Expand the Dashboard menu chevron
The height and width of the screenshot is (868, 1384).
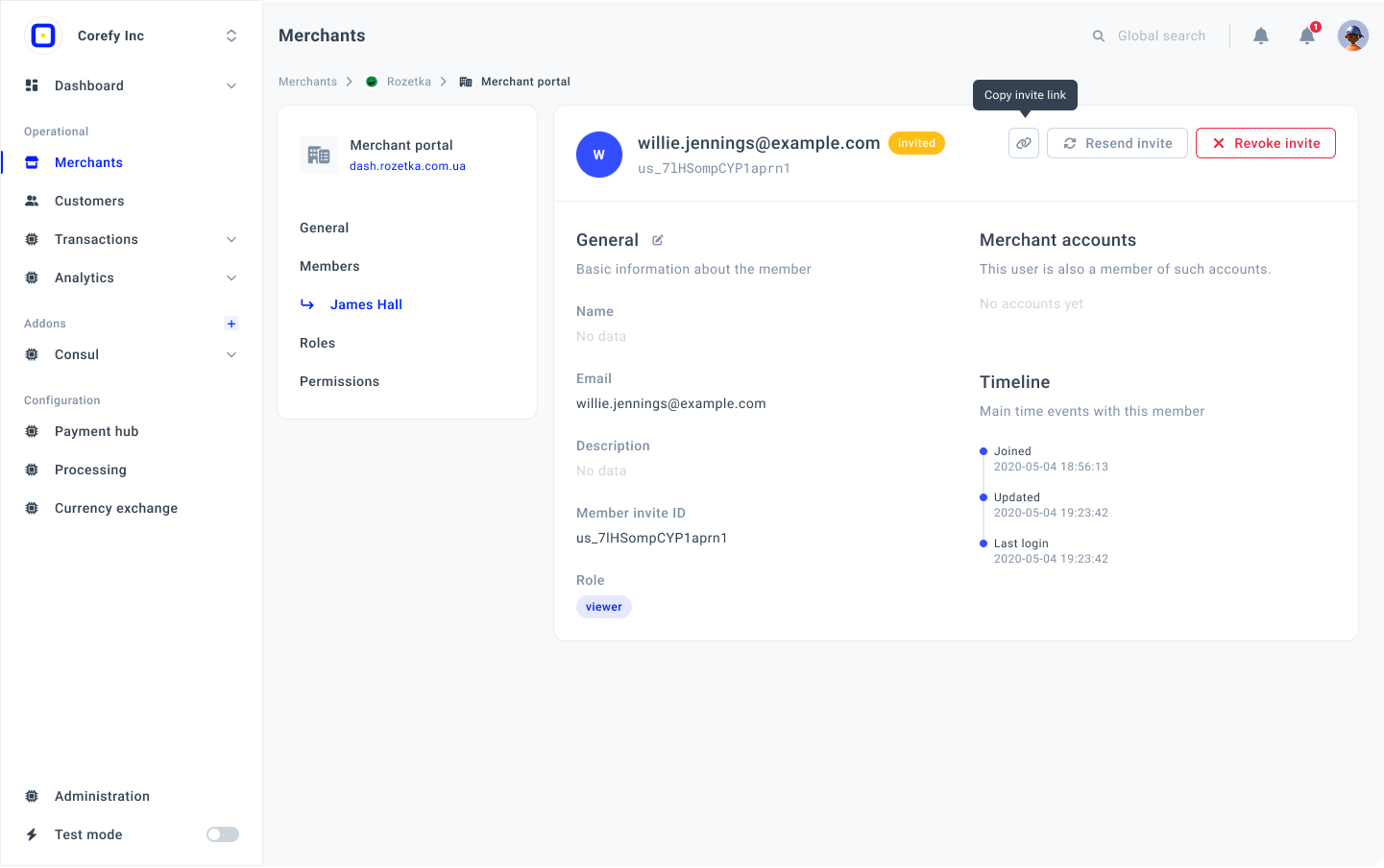231,85
